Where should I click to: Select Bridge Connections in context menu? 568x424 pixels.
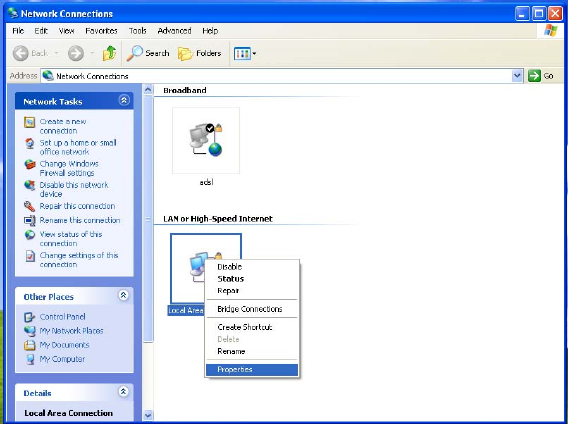252,309
